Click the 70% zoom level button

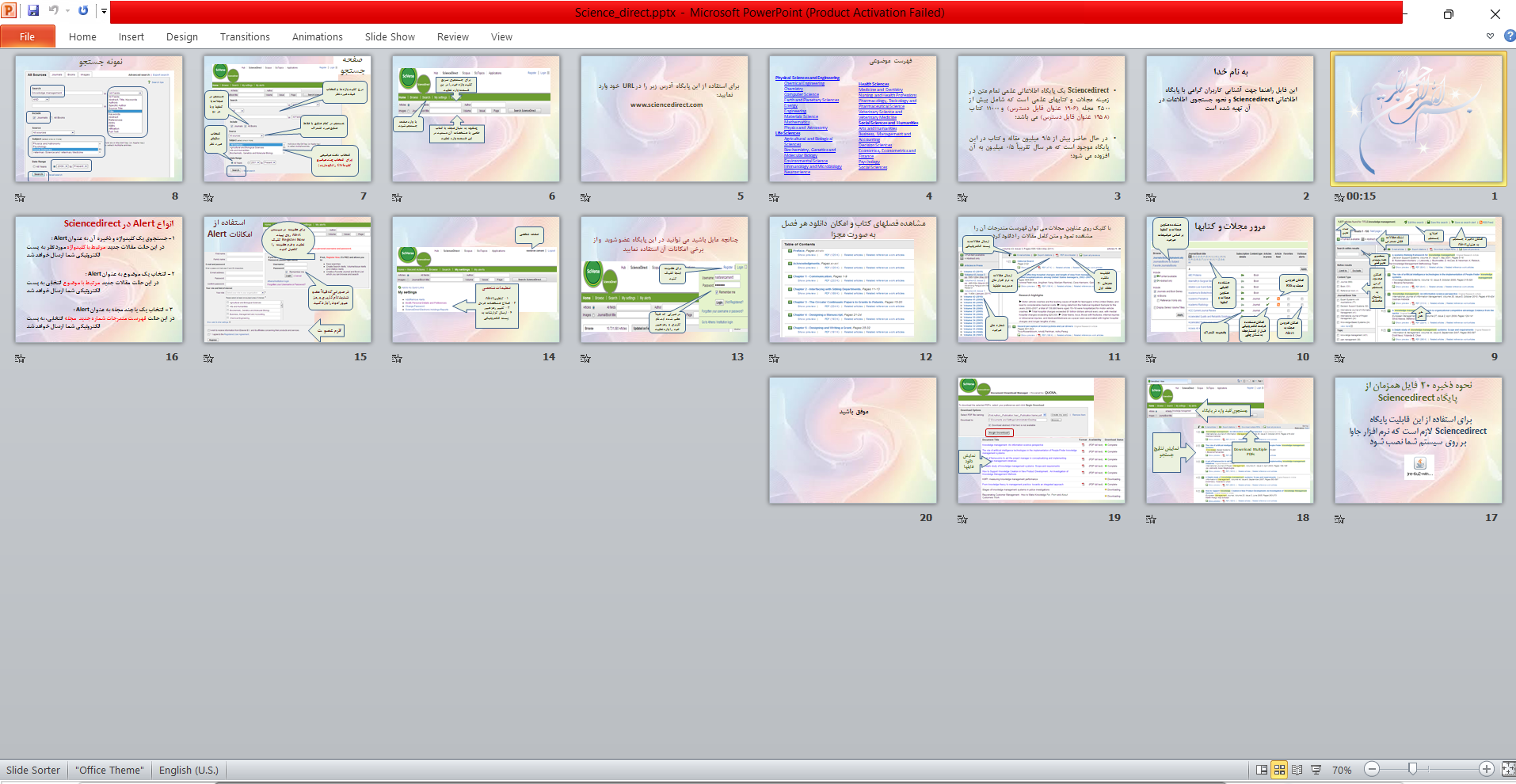point(1342,770)
